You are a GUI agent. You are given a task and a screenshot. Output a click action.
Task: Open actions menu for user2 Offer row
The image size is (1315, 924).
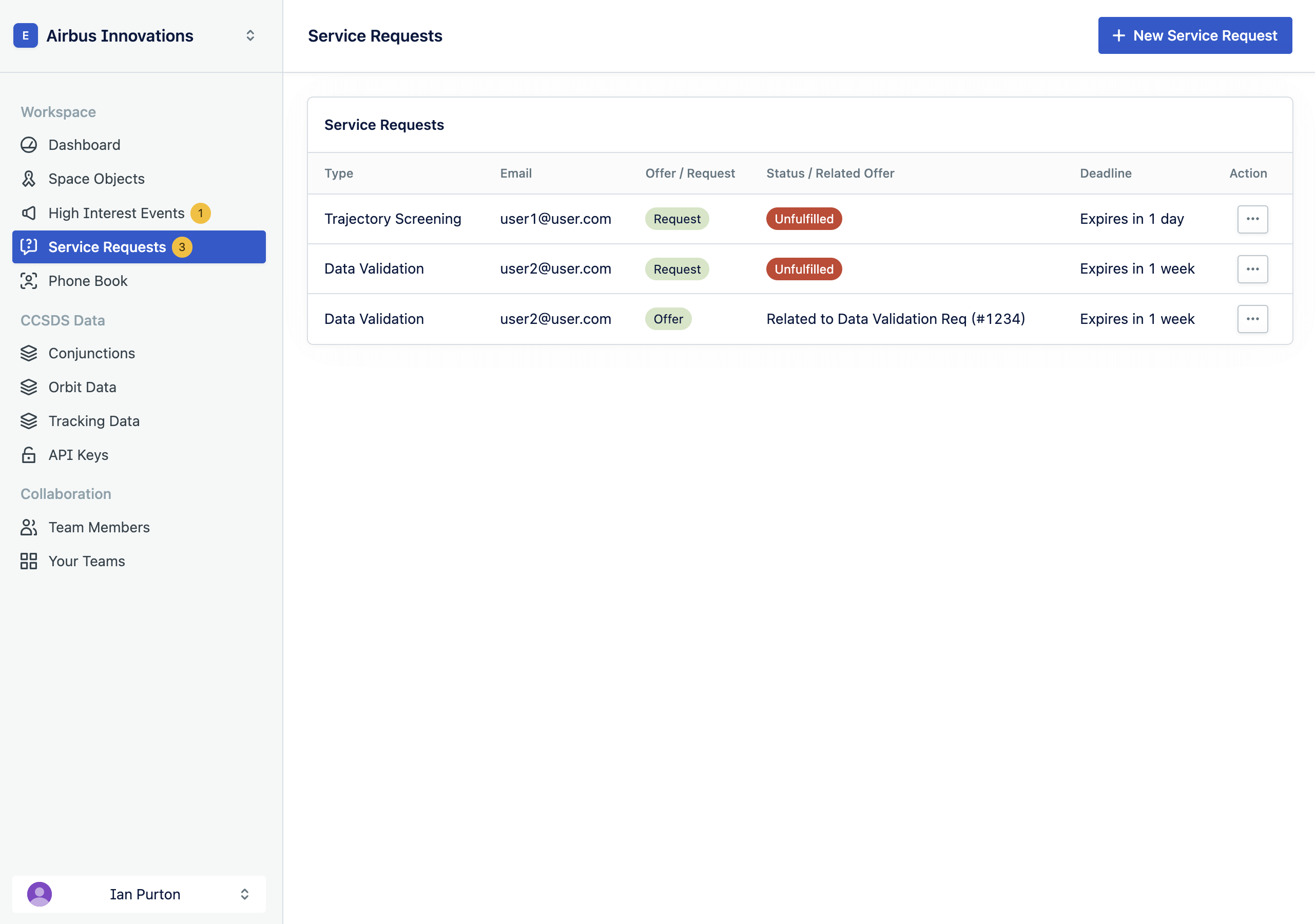[x=1252, y=319]
